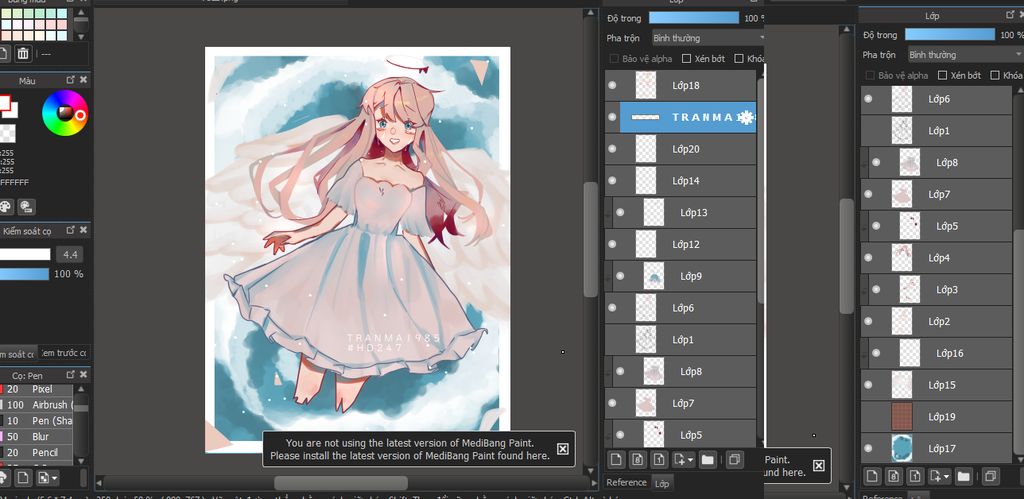Float the Cọ: Pen brush panel
The image size is (1024, 499).
coord(71,375)
